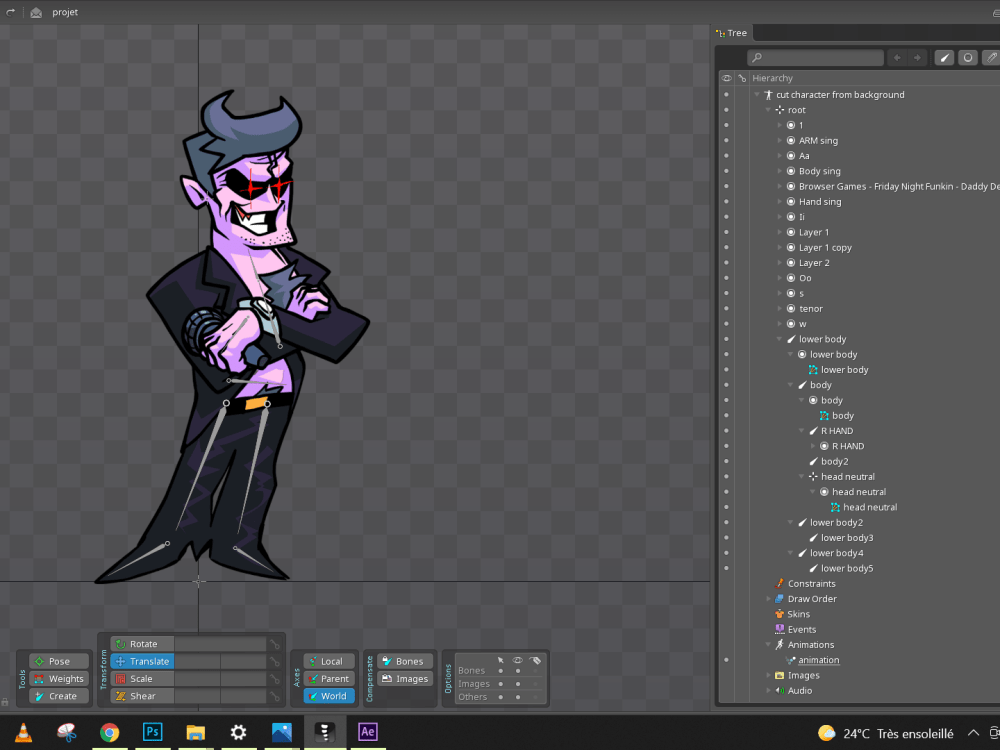Select the Pose tool
The width and height of the screenshot is (1000, 750).
[59, 661]
